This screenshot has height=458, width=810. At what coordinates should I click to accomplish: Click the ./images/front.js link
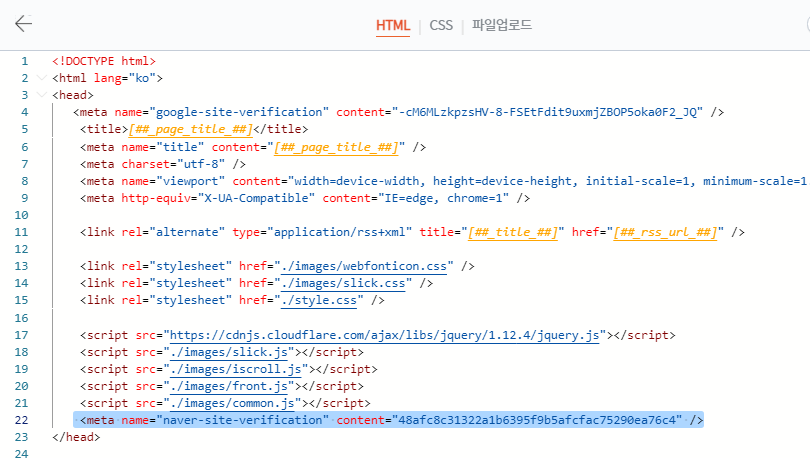tap(229, 386)
